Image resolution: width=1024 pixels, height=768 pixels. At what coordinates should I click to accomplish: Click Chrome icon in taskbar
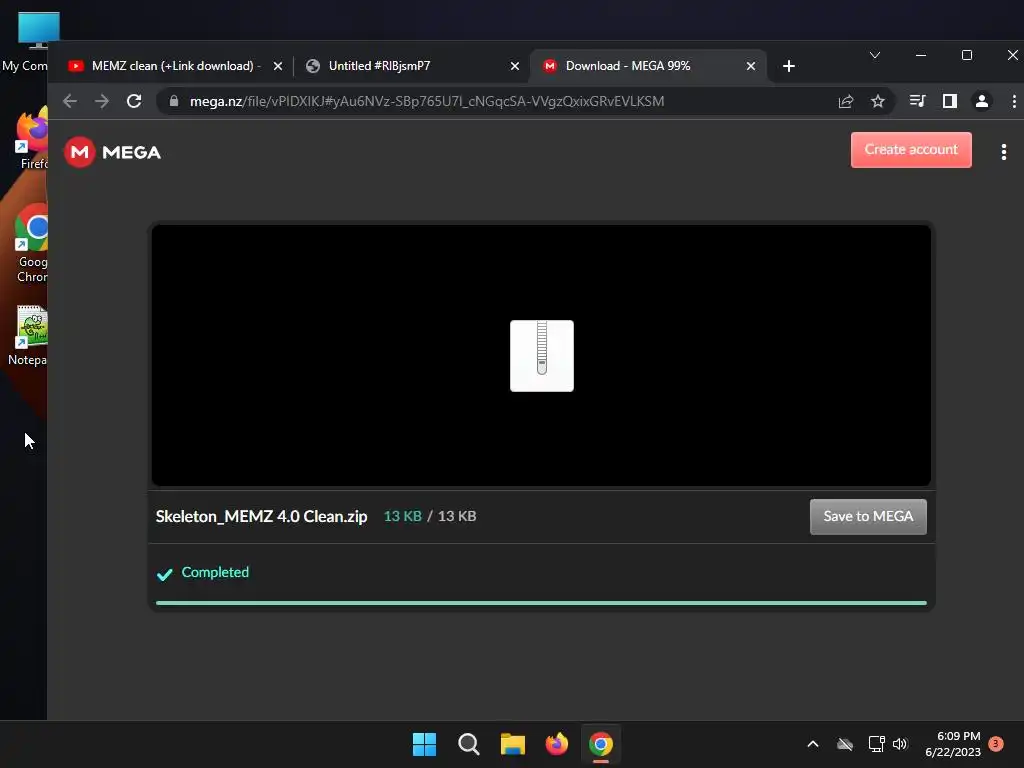(601, 744)
